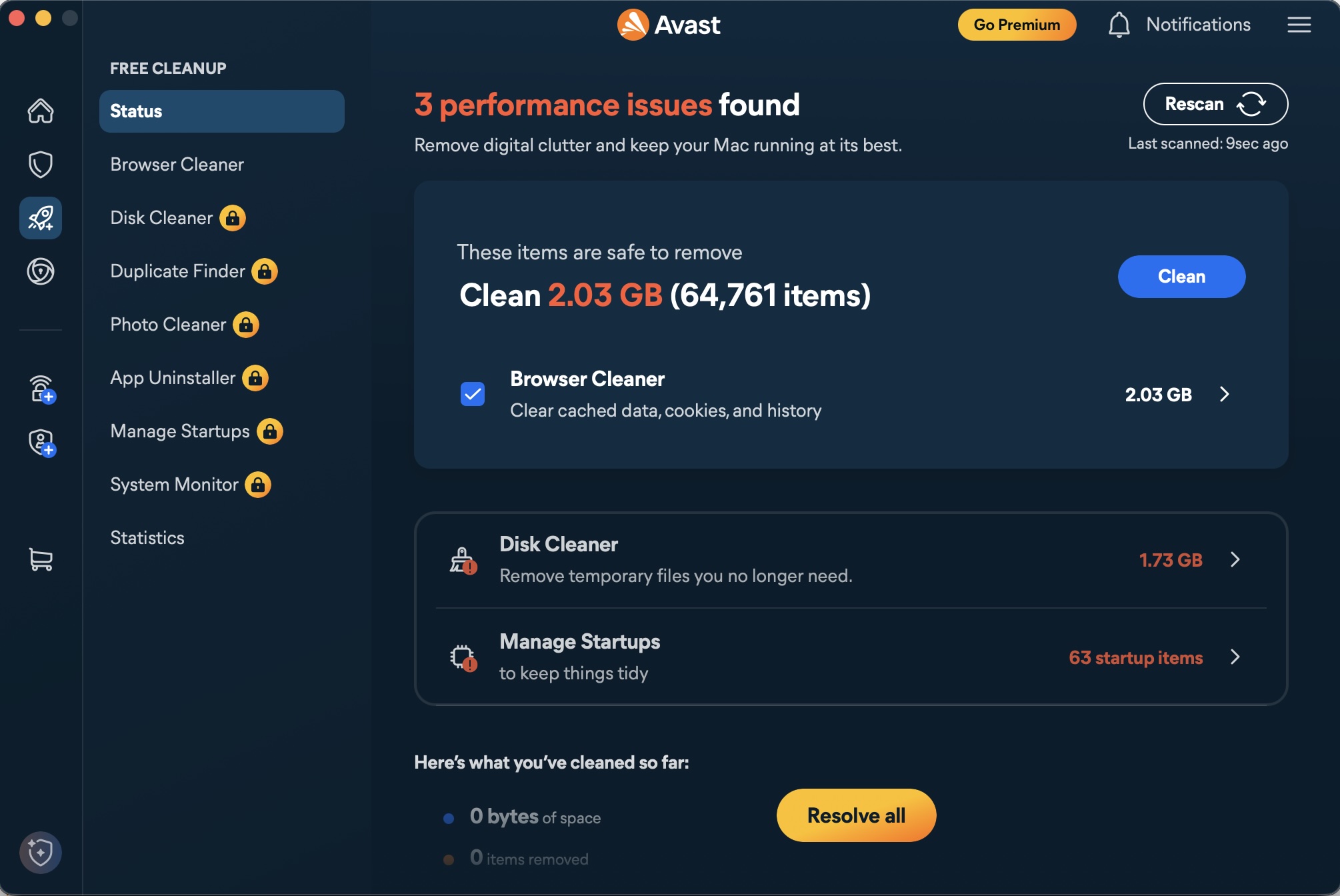Click the blue Clean button
The image size is (1340, 896).
pos(1181,277)
